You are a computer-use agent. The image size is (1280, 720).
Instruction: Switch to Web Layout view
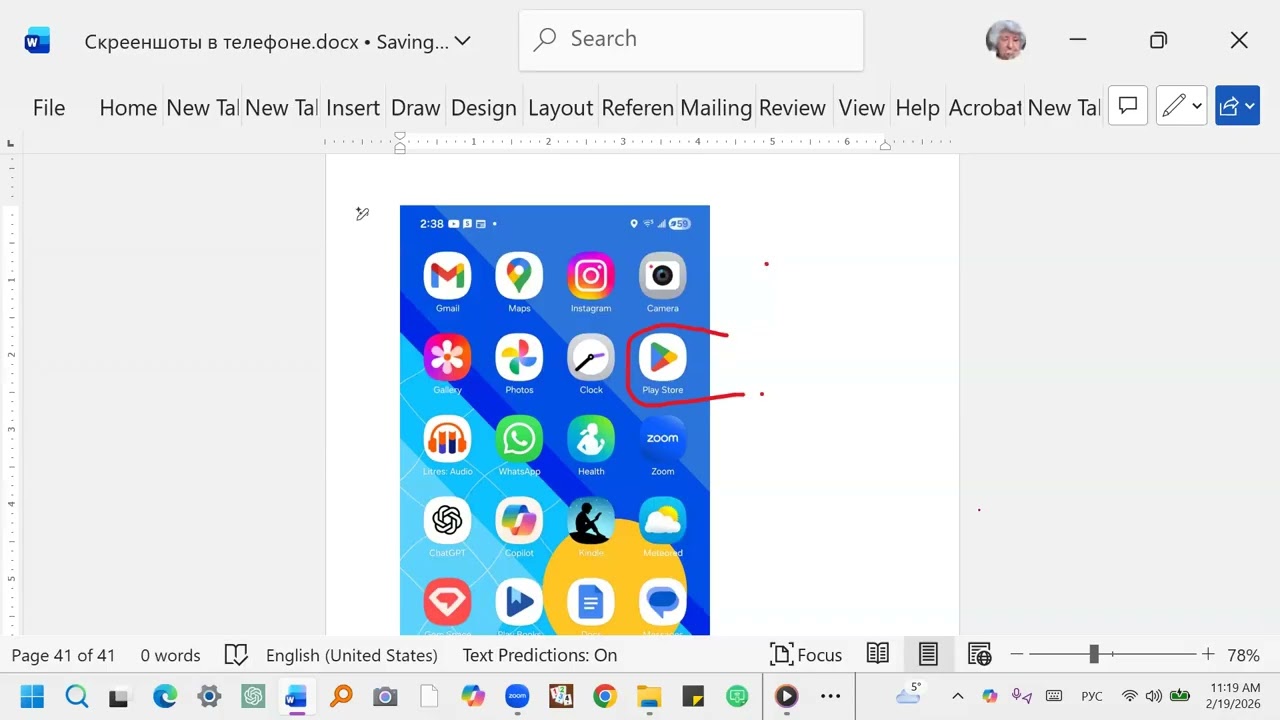(979, 654)
